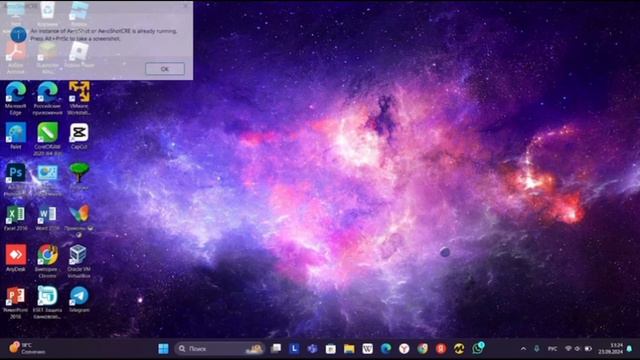Open the Oracle VM VirtualBox shortcut

(79, 261)
